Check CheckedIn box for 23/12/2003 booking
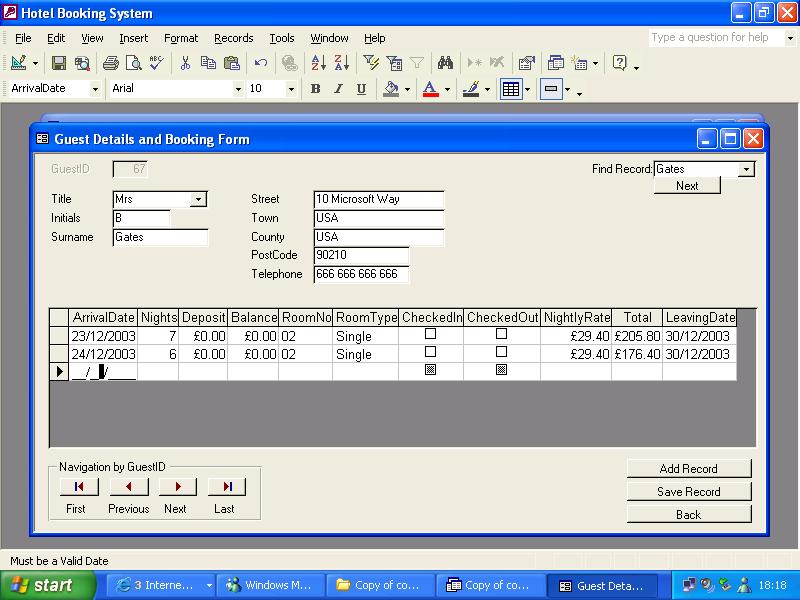The width and height of the screenshot is (800, 600). tap(431, 334)
